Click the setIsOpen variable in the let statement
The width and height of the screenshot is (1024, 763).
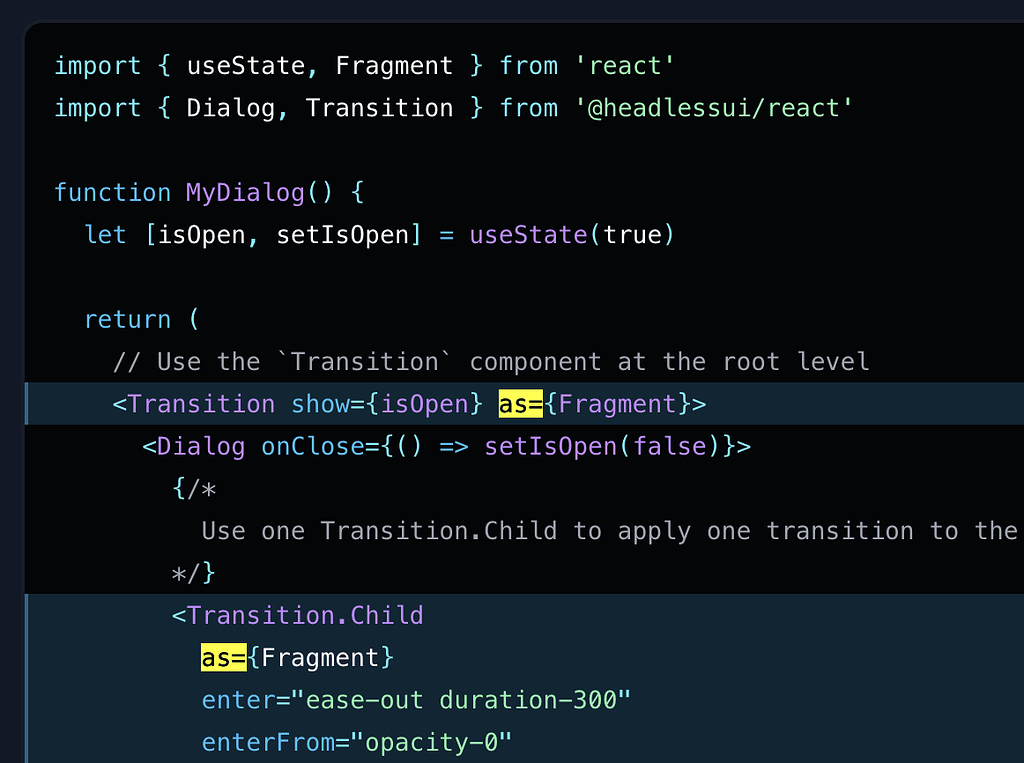tap(343, 235)
